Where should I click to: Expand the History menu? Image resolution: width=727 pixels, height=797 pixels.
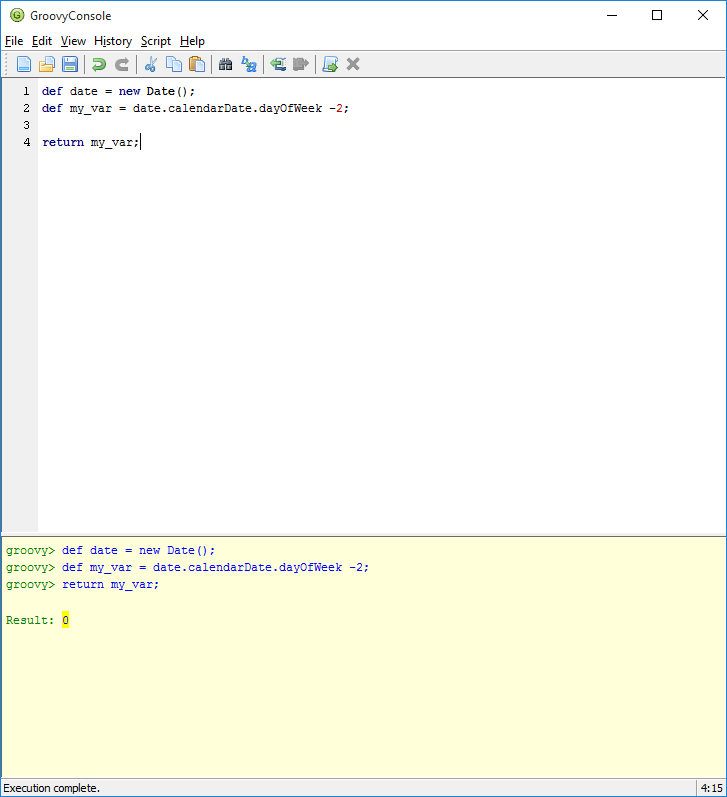coord(113,41)
